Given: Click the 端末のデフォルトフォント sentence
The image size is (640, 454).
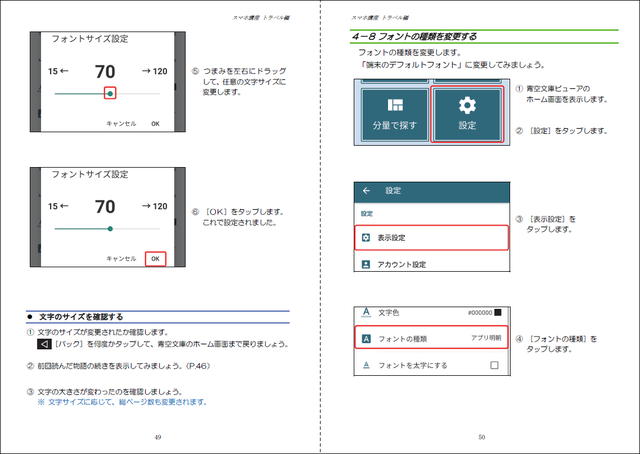Looking at the screenshot, I should coord(452,65).
